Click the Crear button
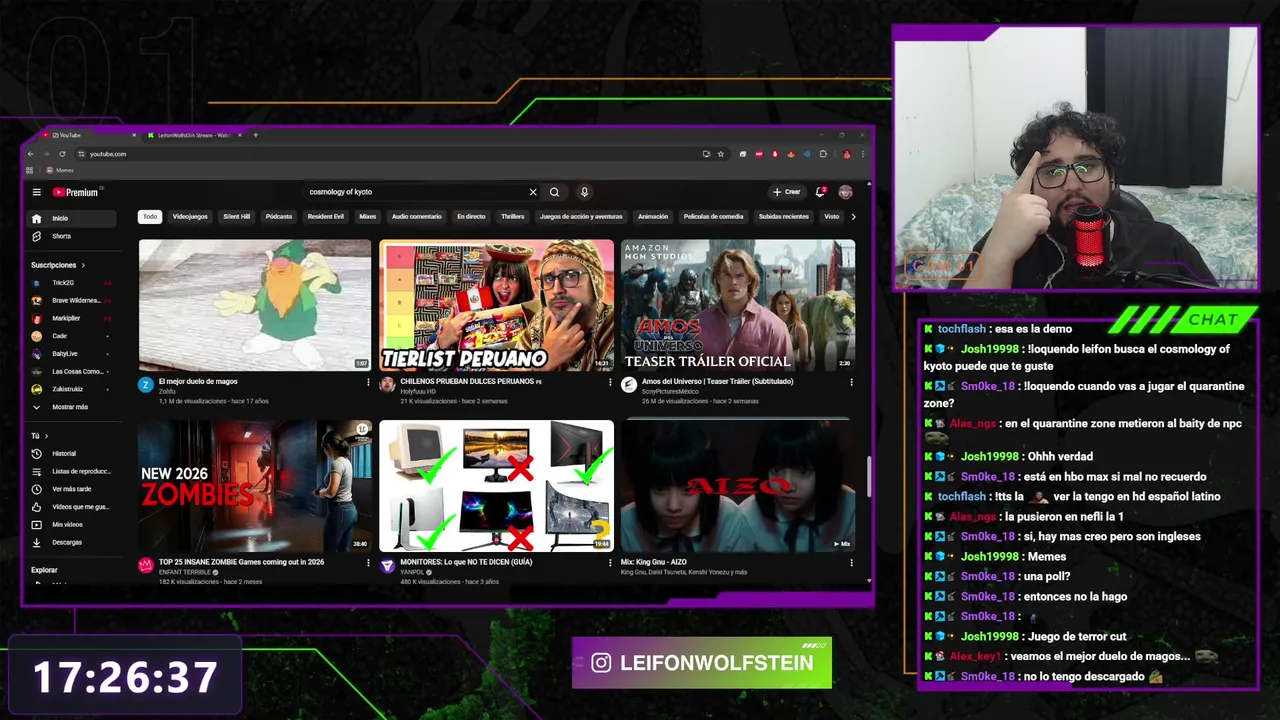 tap(787, 192)
